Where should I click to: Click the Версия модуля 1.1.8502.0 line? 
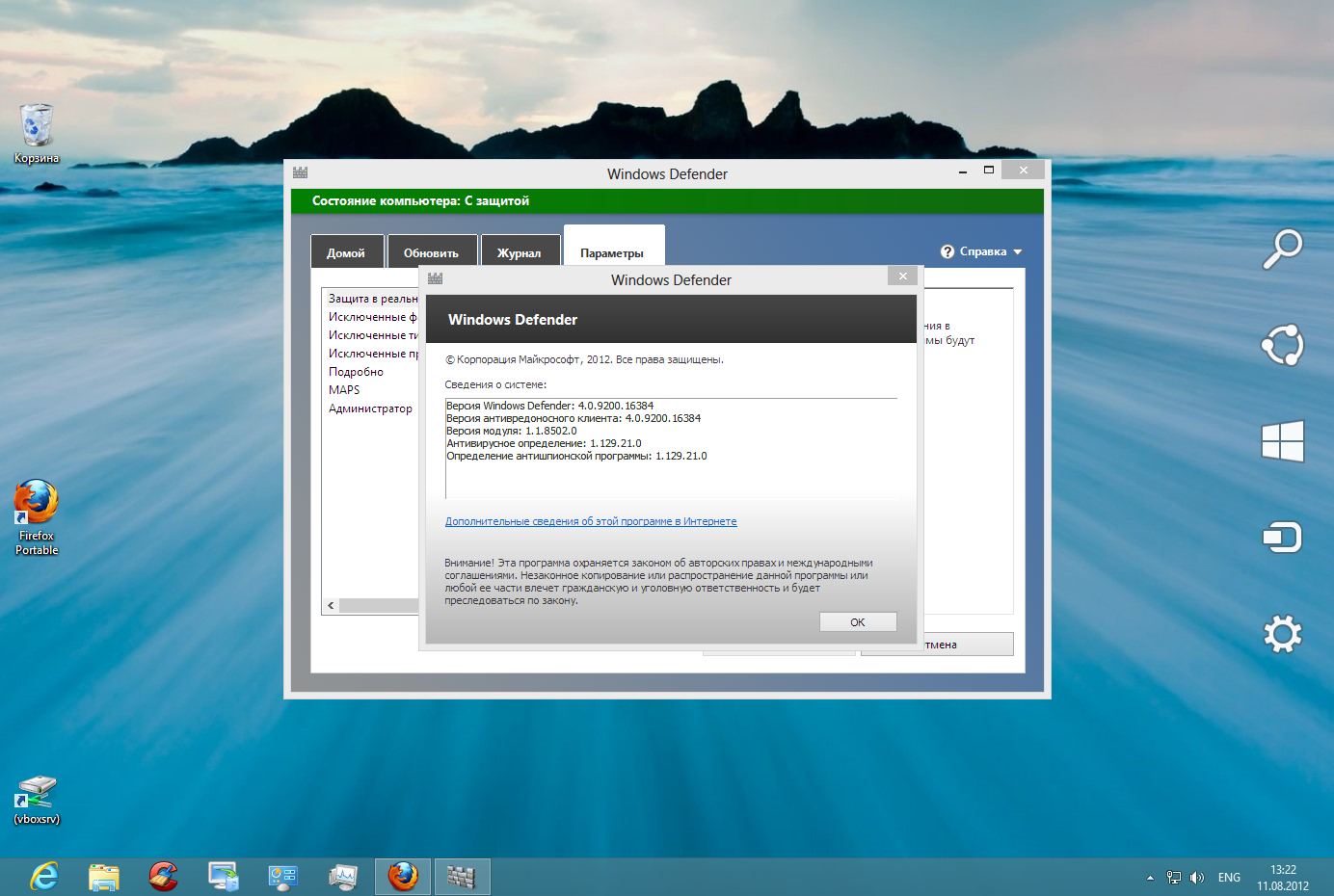pyautogui.click(x=512, y=431)
